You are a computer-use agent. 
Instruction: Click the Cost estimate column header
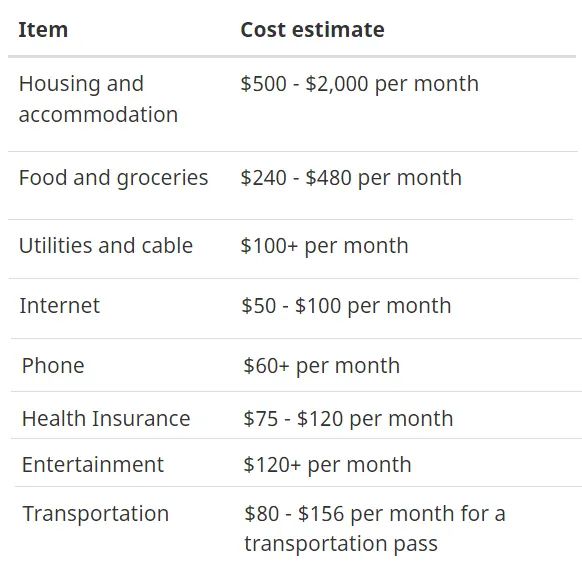pyautogui.click(x=312, y=30)
